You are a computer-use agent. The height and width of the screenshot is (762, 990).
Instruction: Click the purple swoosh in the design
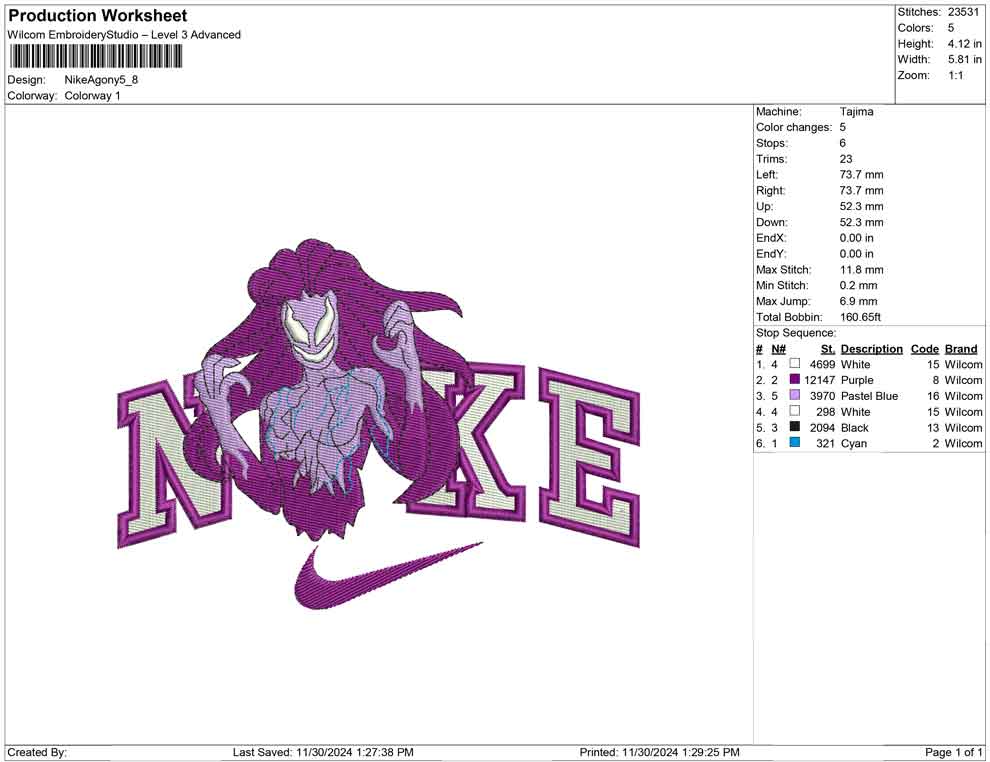388,576
